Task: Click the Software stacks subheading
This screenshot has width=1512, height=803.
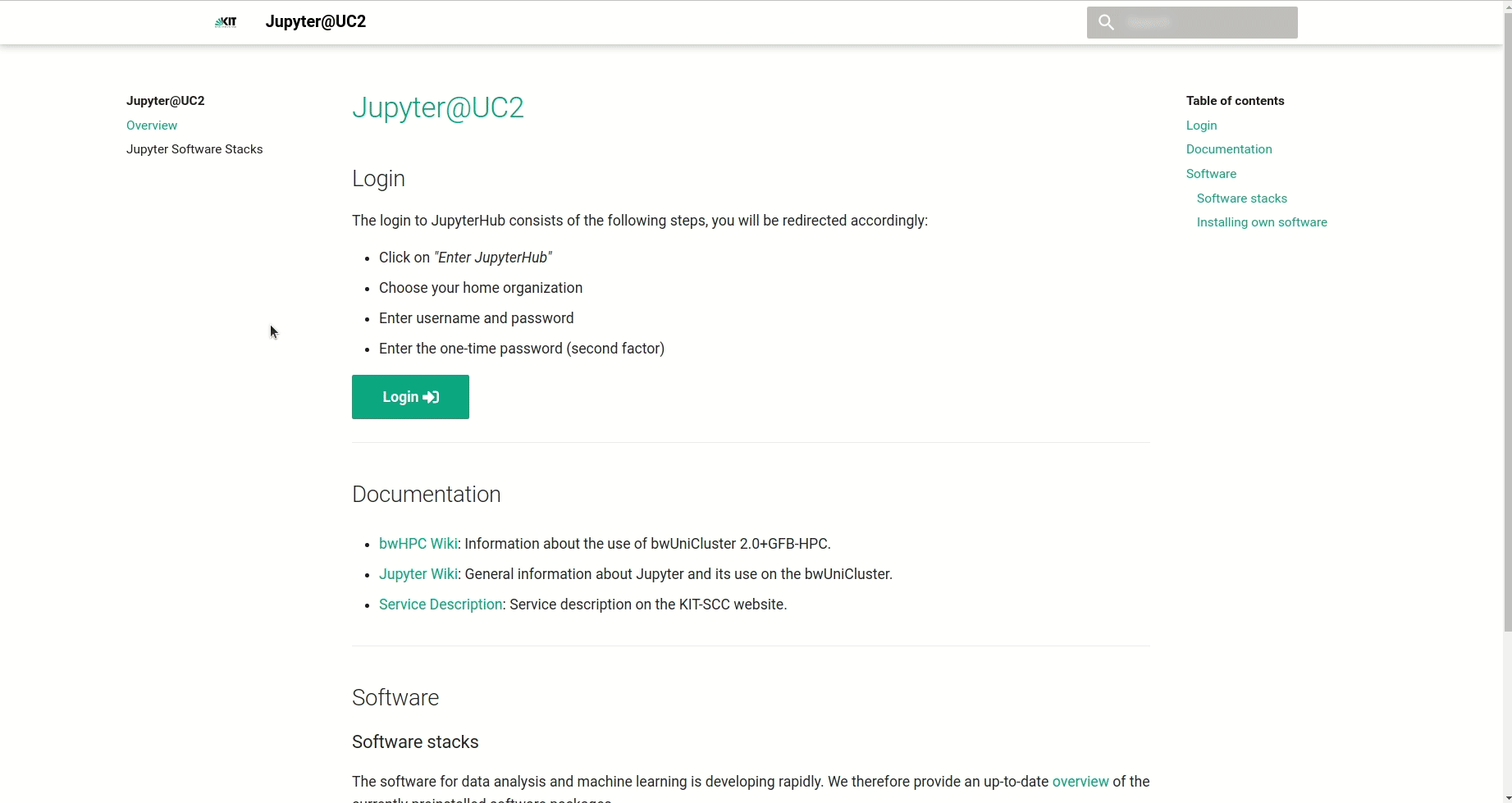Action: [x=415, y=742]
